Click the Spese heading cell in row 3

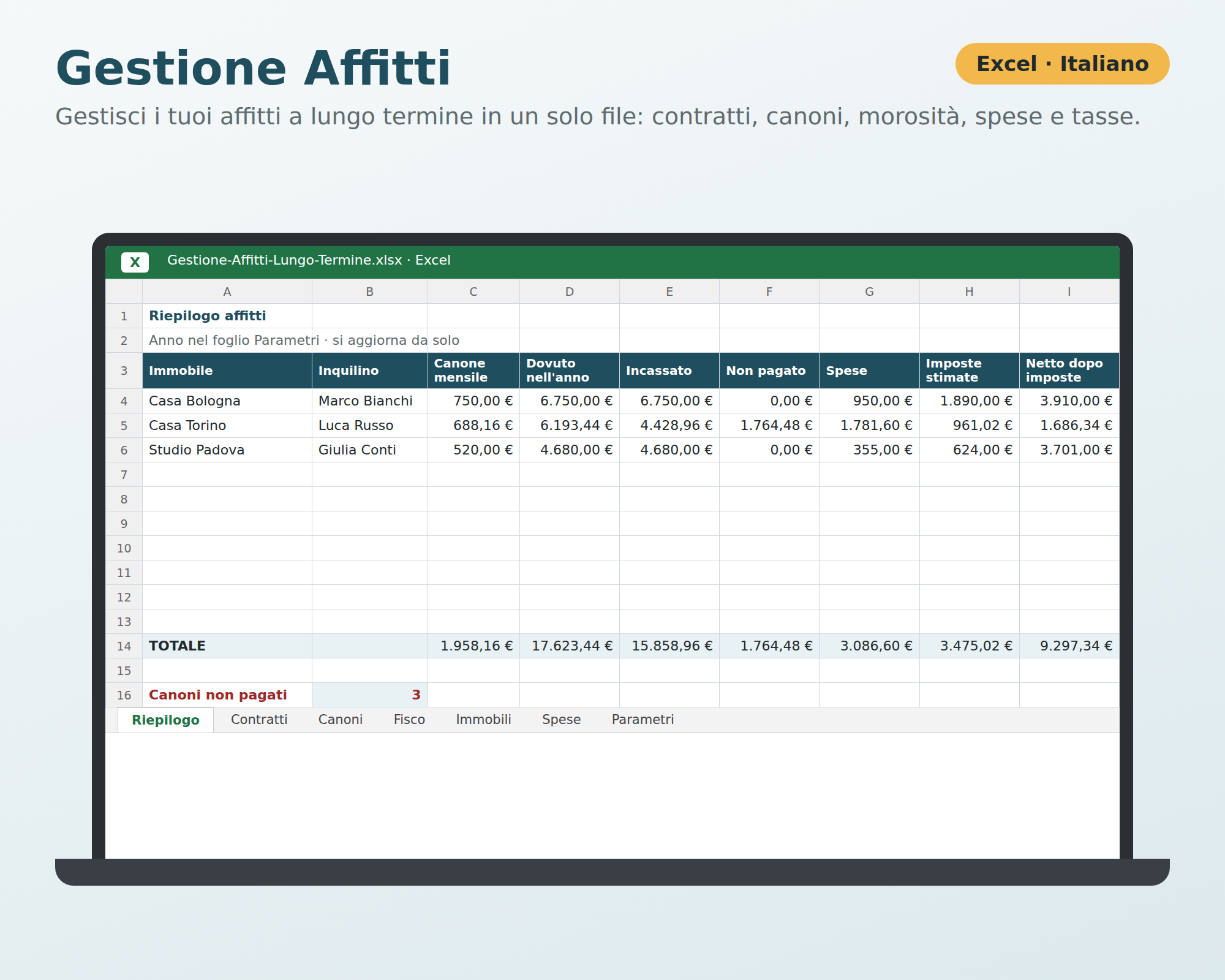click(x=869, y=371)
